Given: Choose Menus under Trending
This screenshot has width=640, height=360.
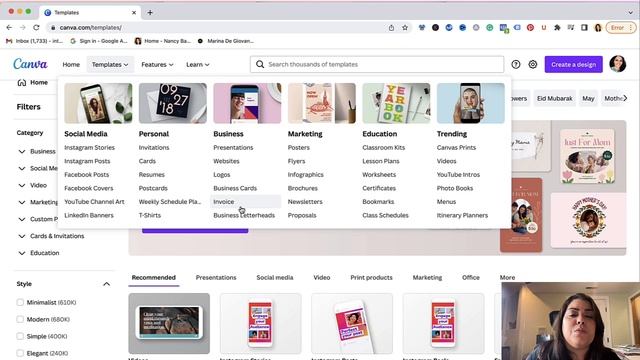Looking at the screenshot, I should (447, 202).
